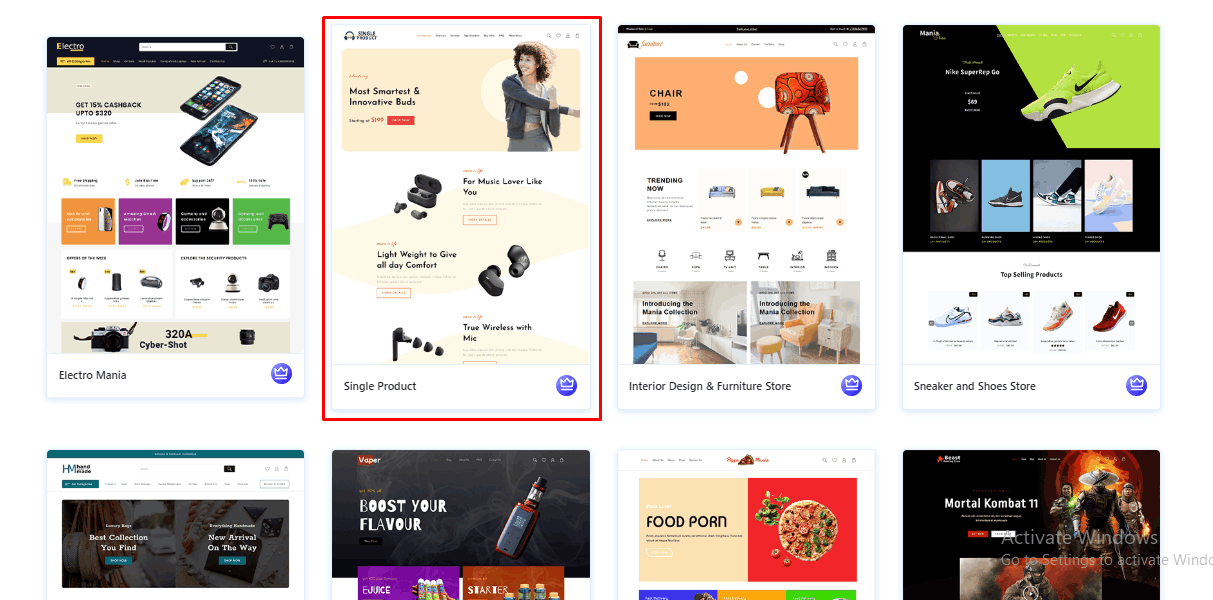The height and width of the screenshot is (600, 1213).
Task: Click the Interior Design & Furniture Store title
Action: tap(710, 386)
